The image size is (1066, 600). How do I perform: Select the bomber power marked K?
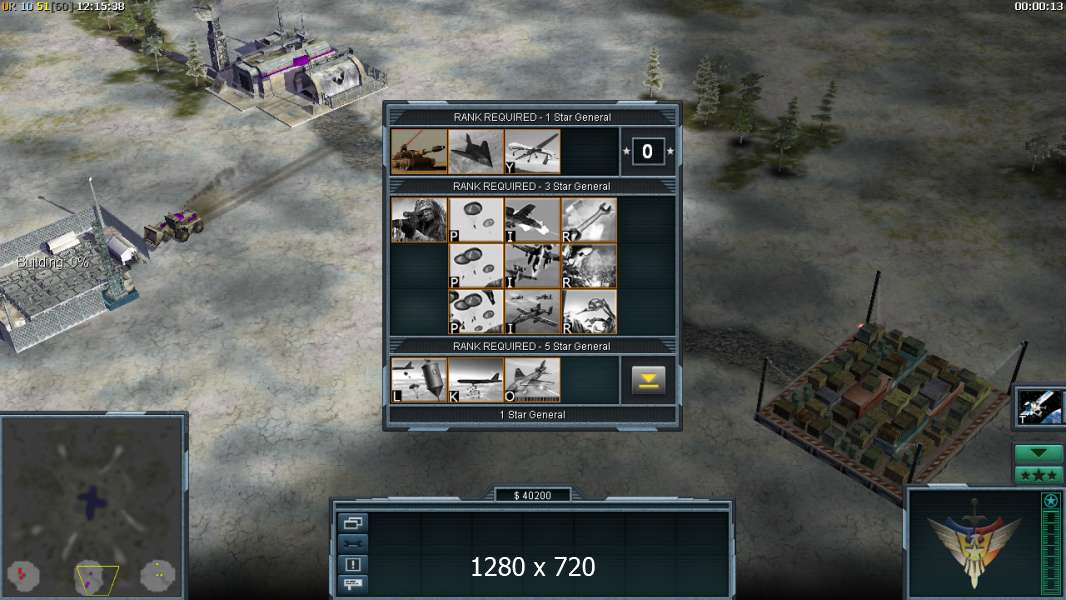pos(476,380)
